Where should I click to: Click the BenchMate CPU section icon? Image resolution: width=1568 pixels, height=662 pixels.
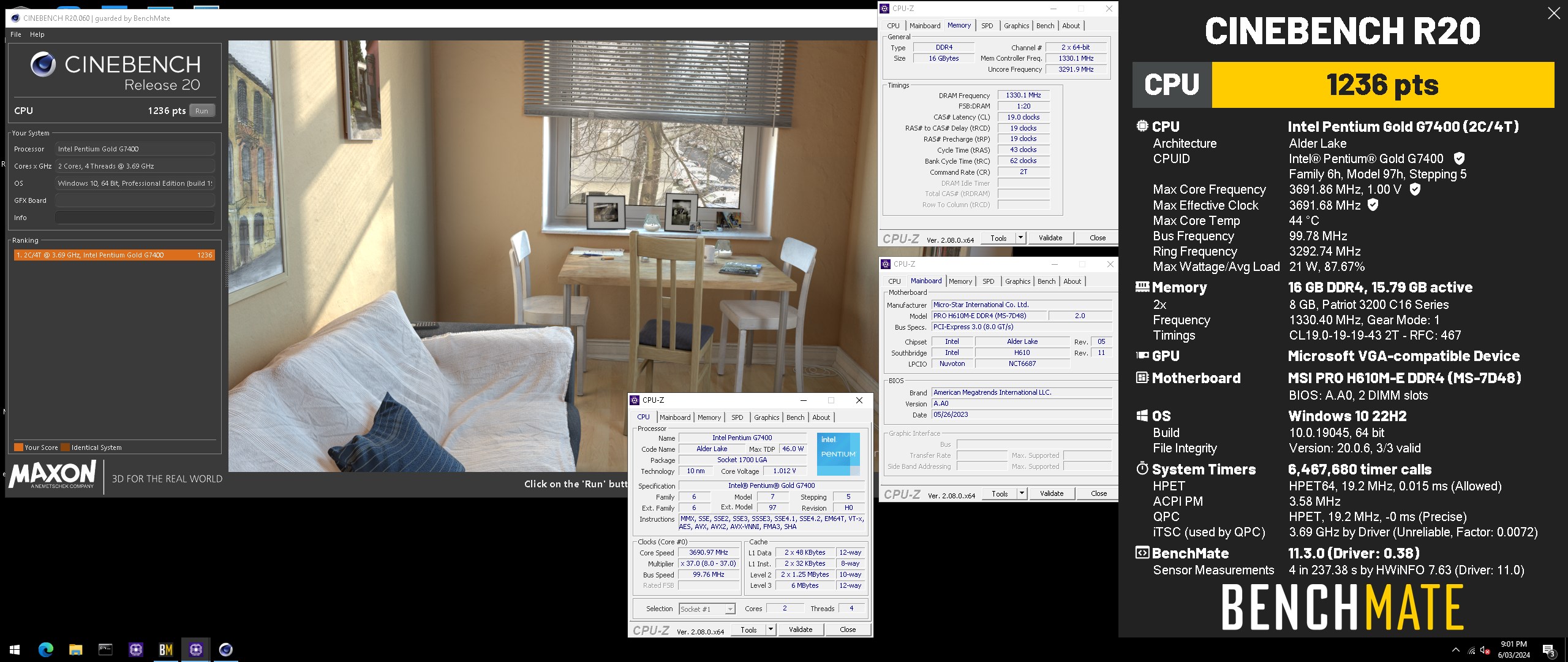point(1142,126)
